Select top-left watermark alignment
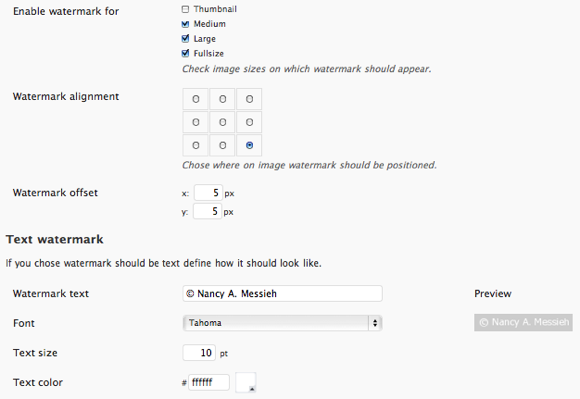The height and width of the screenshot is (399, 580). (x=196, y=99)
